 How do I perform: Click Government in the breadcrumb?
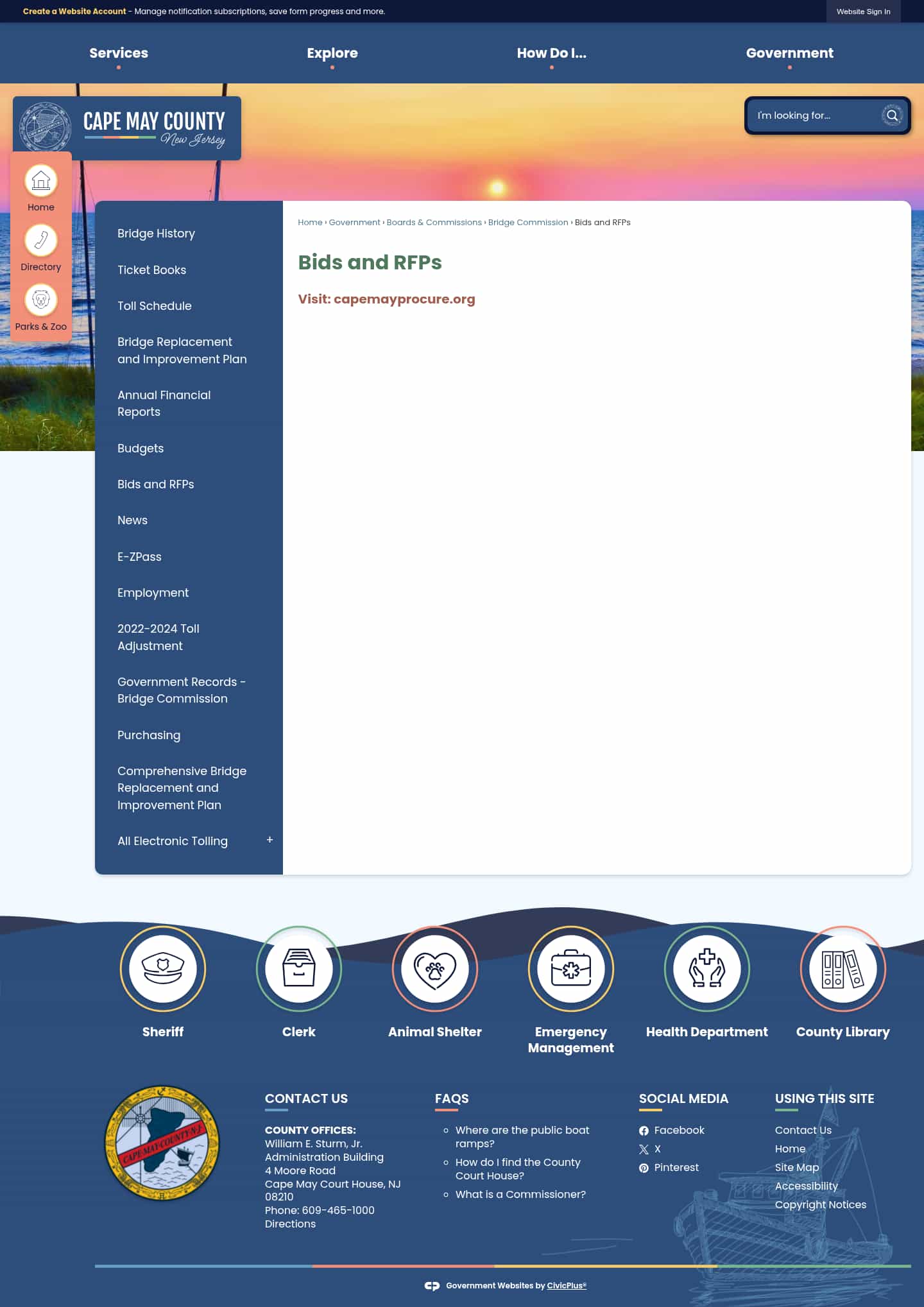(354, 223)
